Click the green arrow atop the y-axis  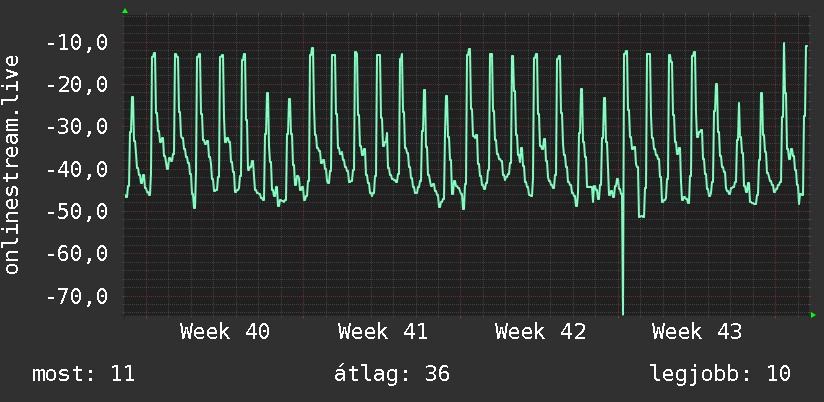(x=125, y=11)
